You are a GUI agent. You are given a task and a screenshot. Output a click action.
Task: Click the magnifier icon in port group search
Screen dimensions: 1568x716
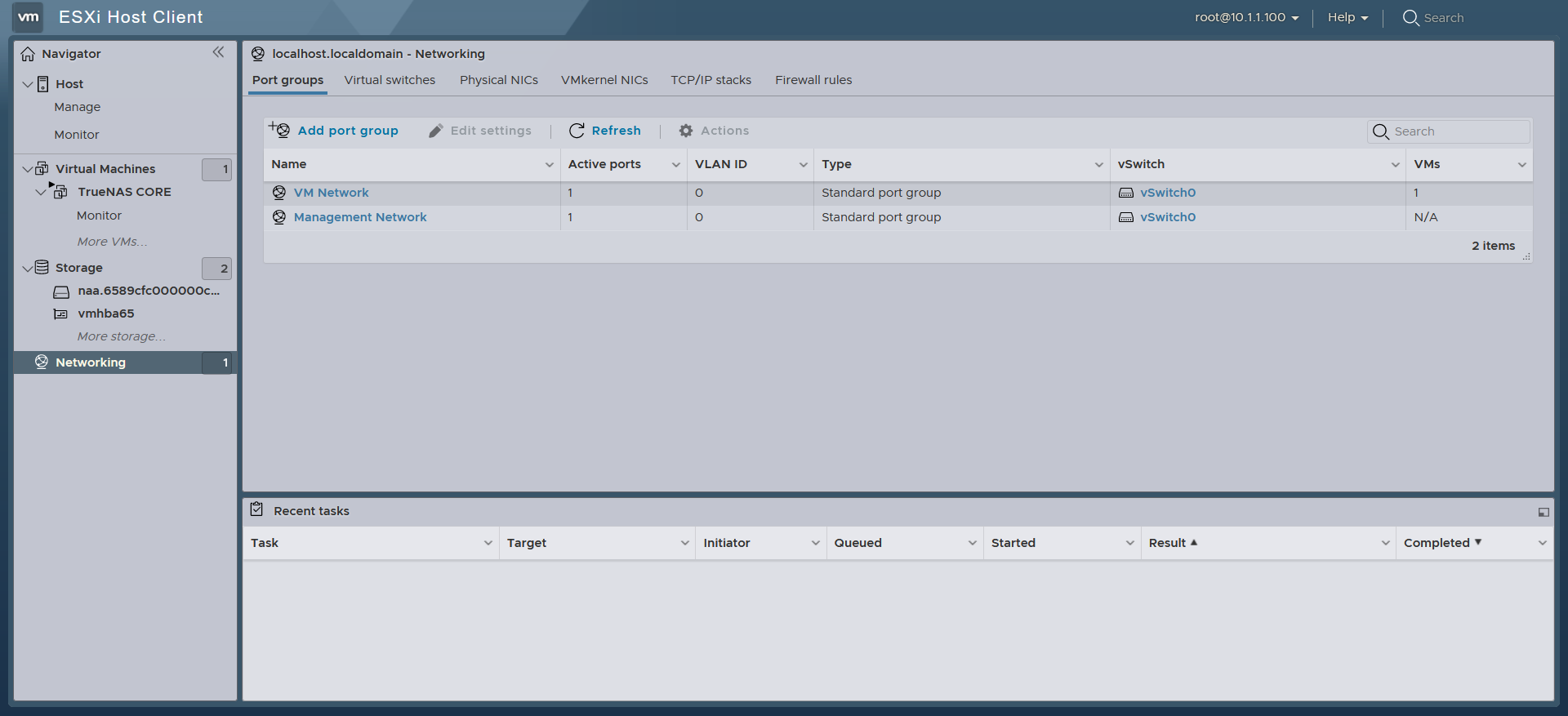pyautogui.click(x=1381, y=131)
